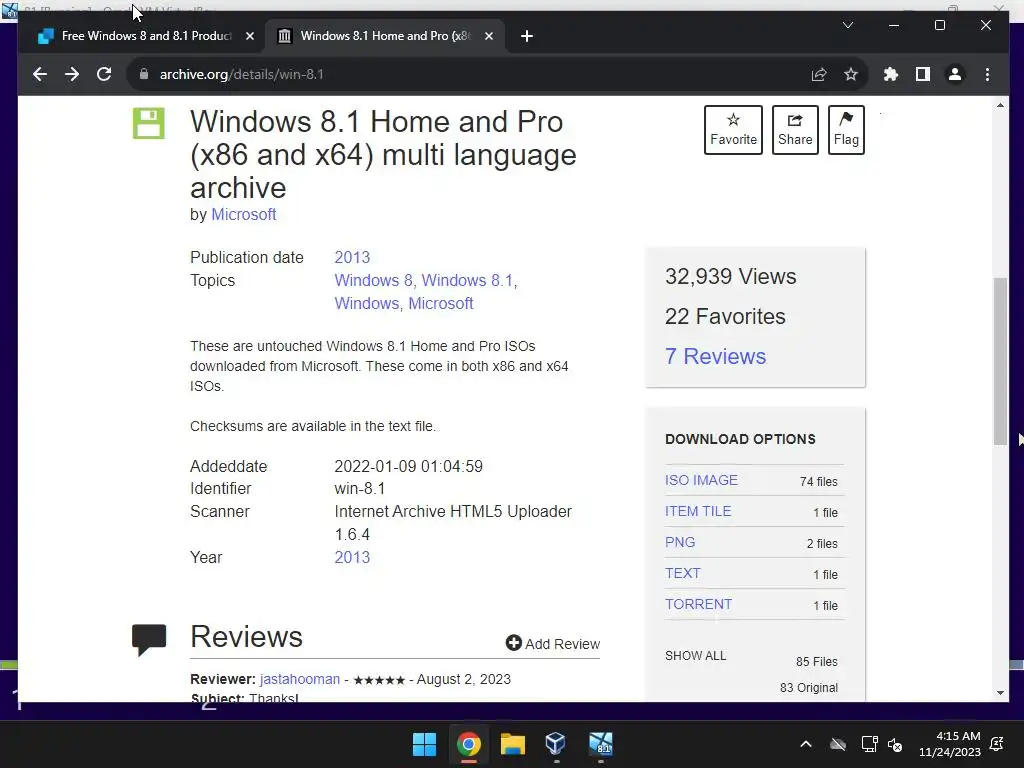Show all 85 files
1024x768 pixels.
[x=696, y=656]
